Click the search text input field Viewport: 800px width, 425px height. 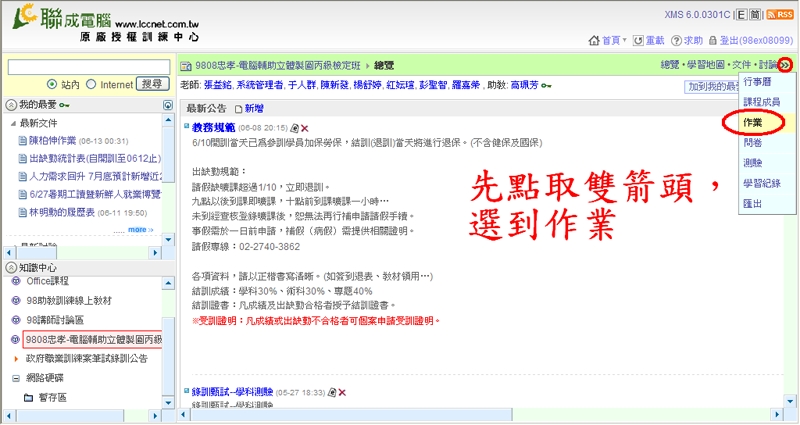pyautogui.click(x=87, y=67)
